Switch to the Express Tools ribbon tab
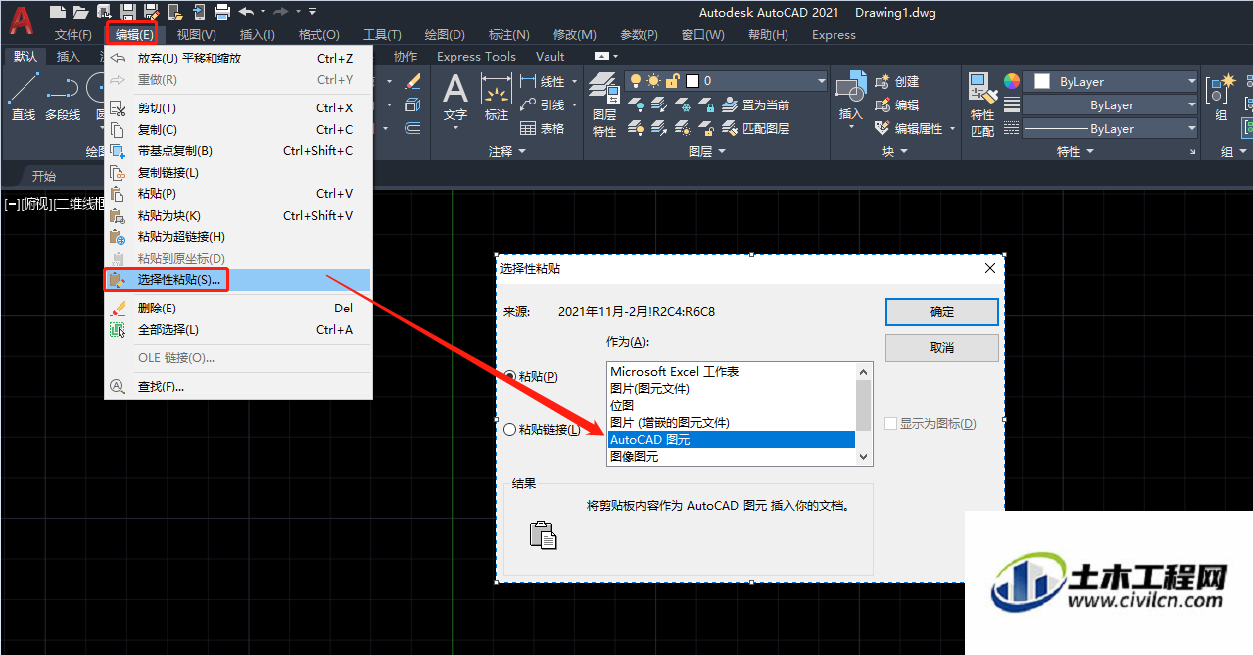The height and width of the screenshot is (655, 1253). (x=476, y=57)
